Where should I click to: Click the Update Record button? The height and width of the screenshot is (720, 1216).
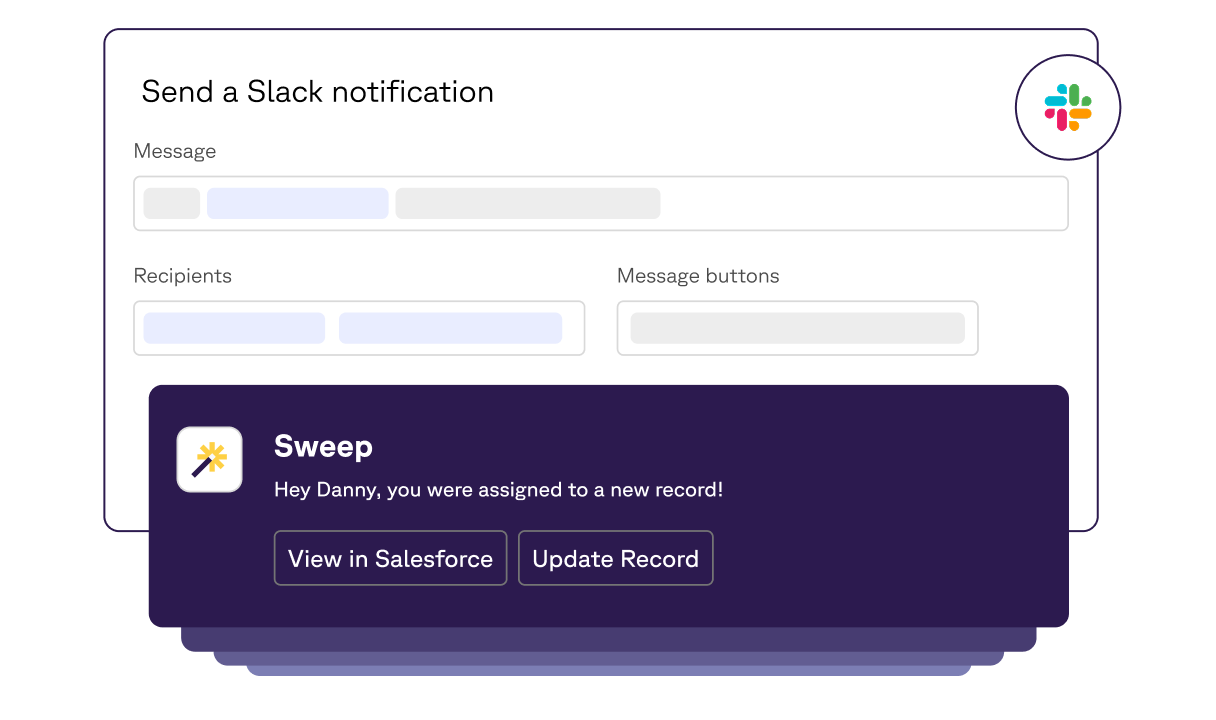click(x=615, y=558)
